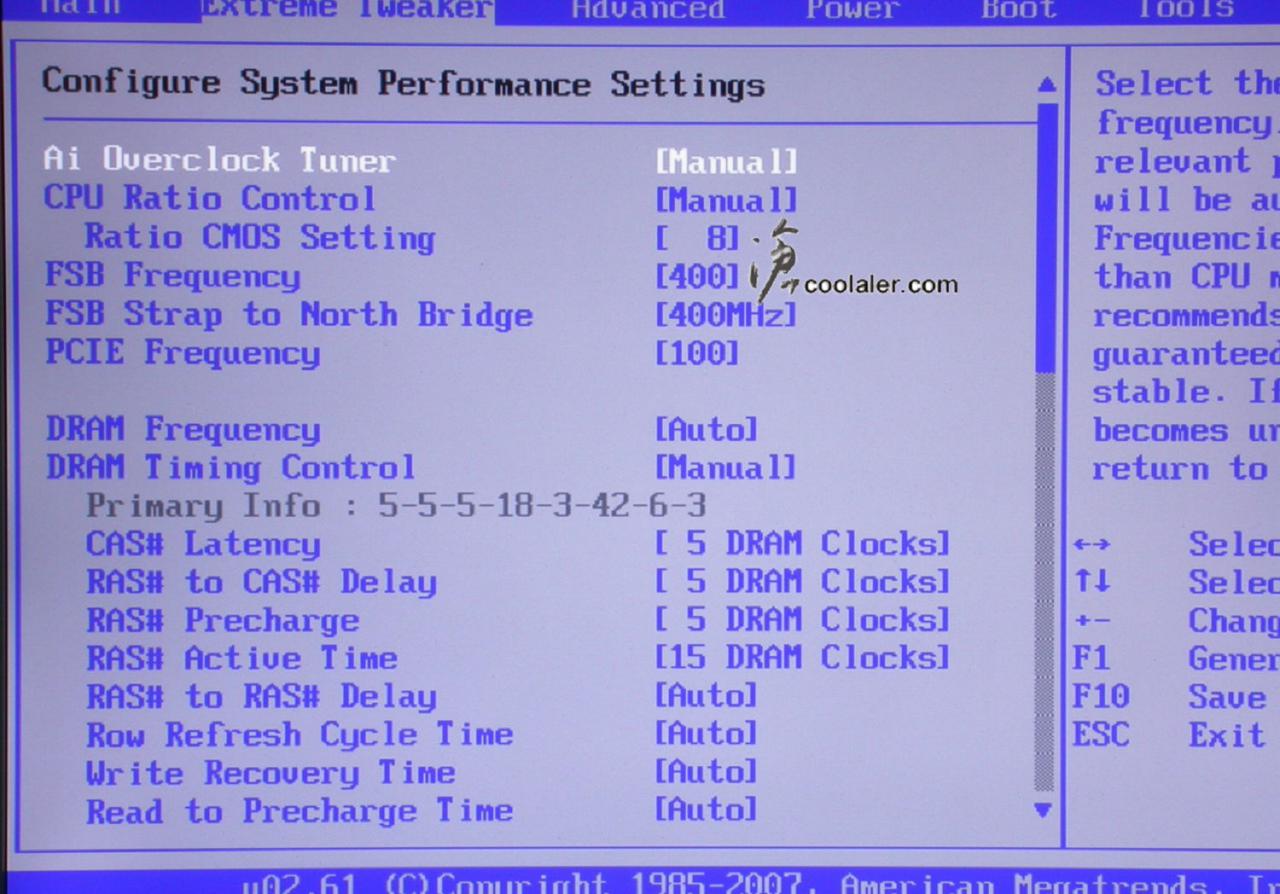1280x894 pixels.
Task: Select Ratio CMOS Setting value 8
Action: 698,238
